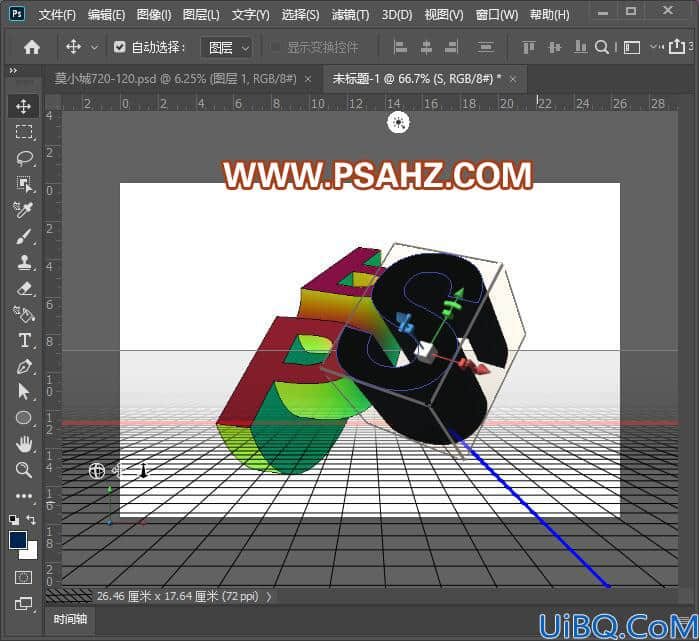Image resolution: width=699 pixels, height=641 pixels.
Task: Select the Brush tool
Action: pyautogui.click(x=24, y=236)
